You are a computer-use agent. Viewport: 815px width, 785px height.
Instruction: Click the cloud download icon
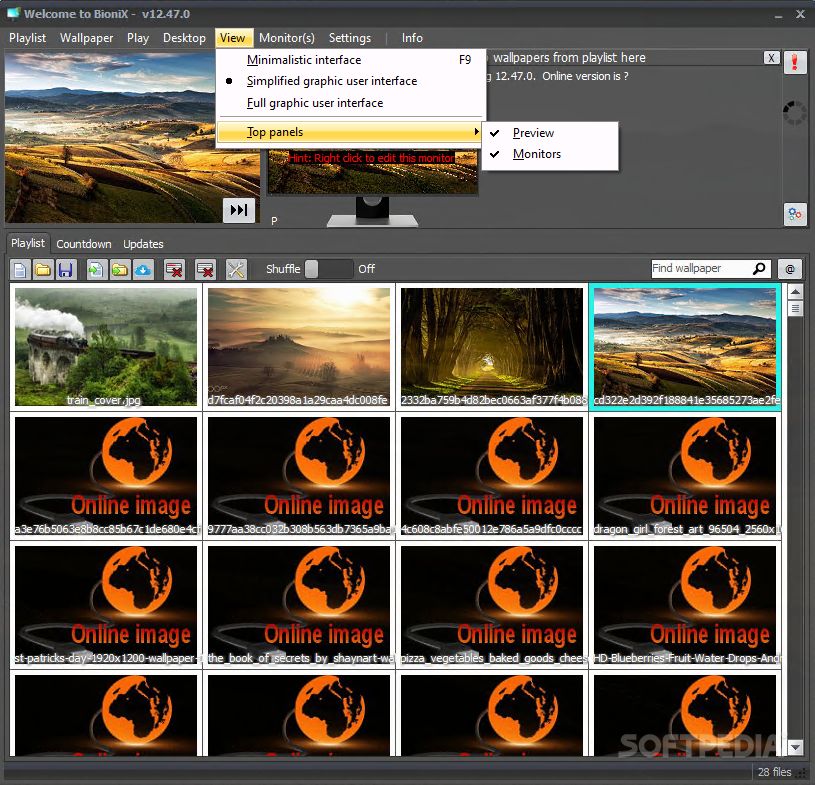[x=143, y=269]
